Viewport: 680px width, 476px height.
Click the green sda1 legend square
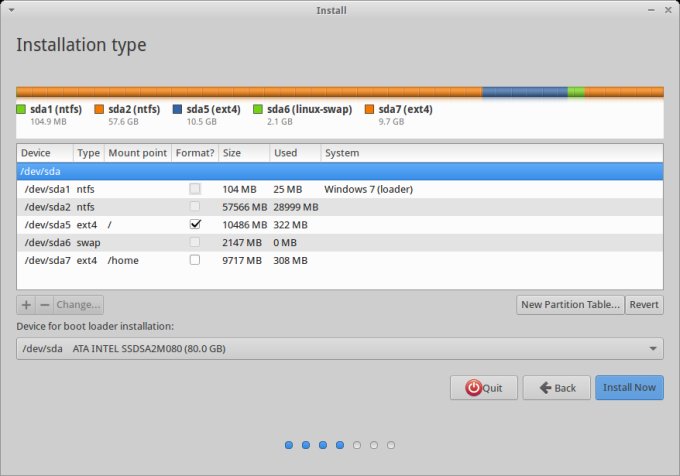click(x=21, y=109)
